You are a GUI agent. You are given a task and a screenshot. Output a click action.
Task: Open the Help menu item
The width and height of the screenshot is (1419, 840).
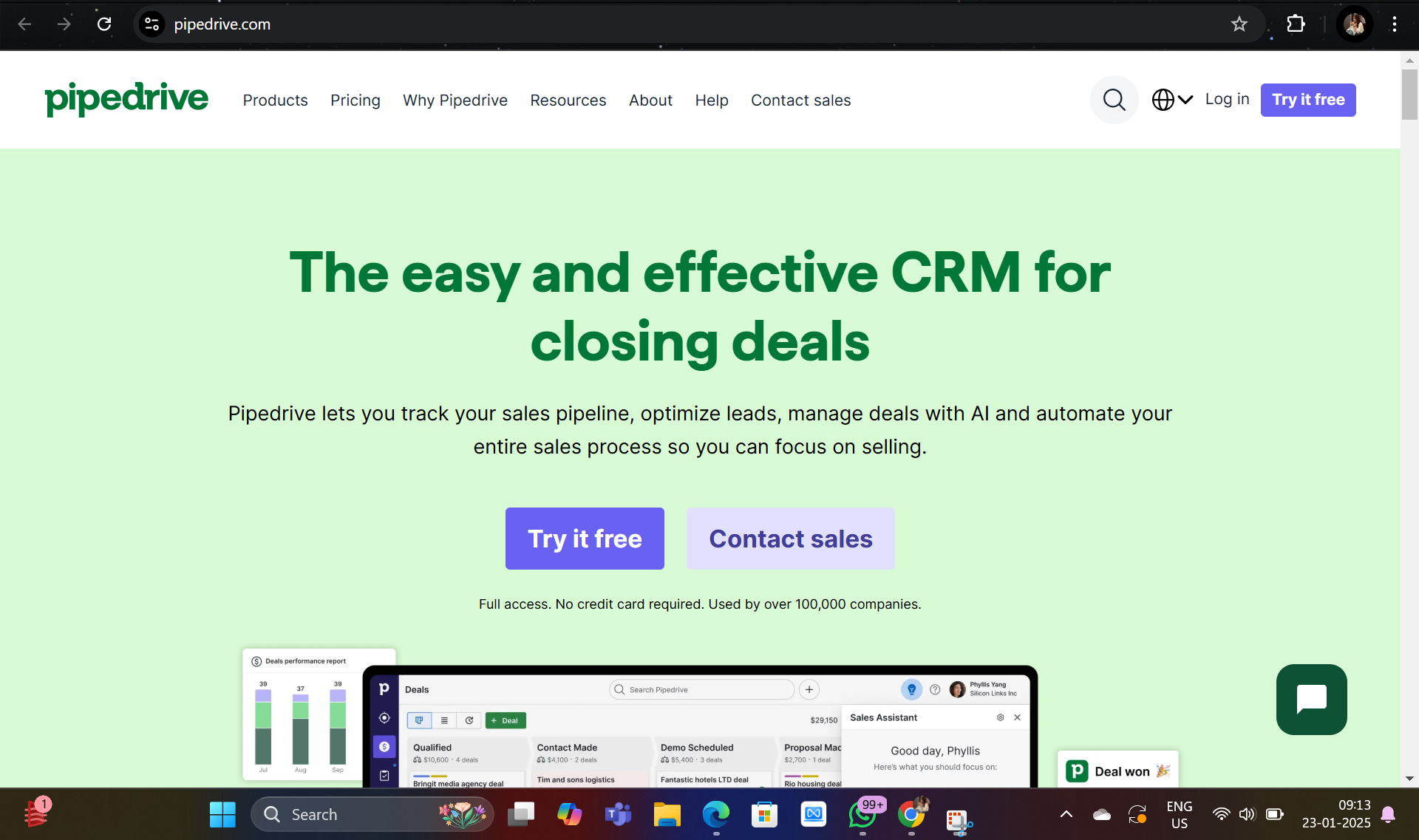(711, 100)
